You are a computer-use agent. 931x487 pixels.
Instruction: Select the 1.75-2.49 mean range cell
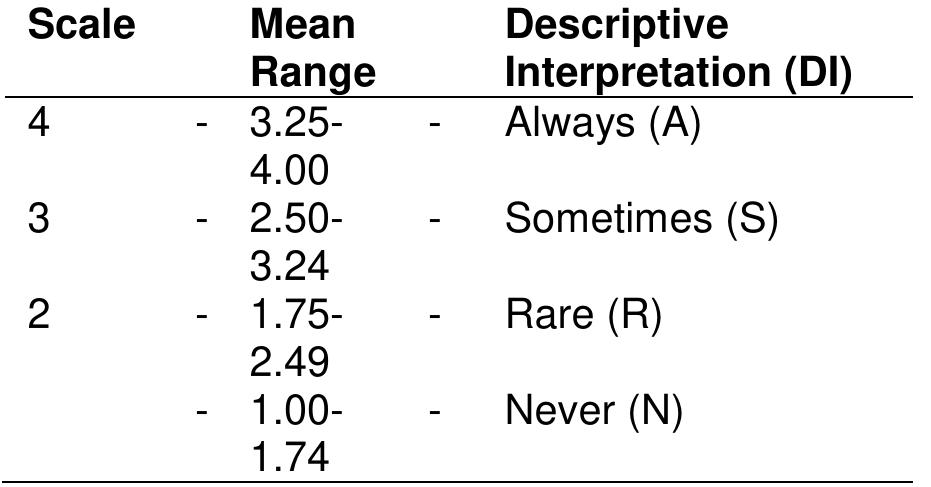coord(297,340)
